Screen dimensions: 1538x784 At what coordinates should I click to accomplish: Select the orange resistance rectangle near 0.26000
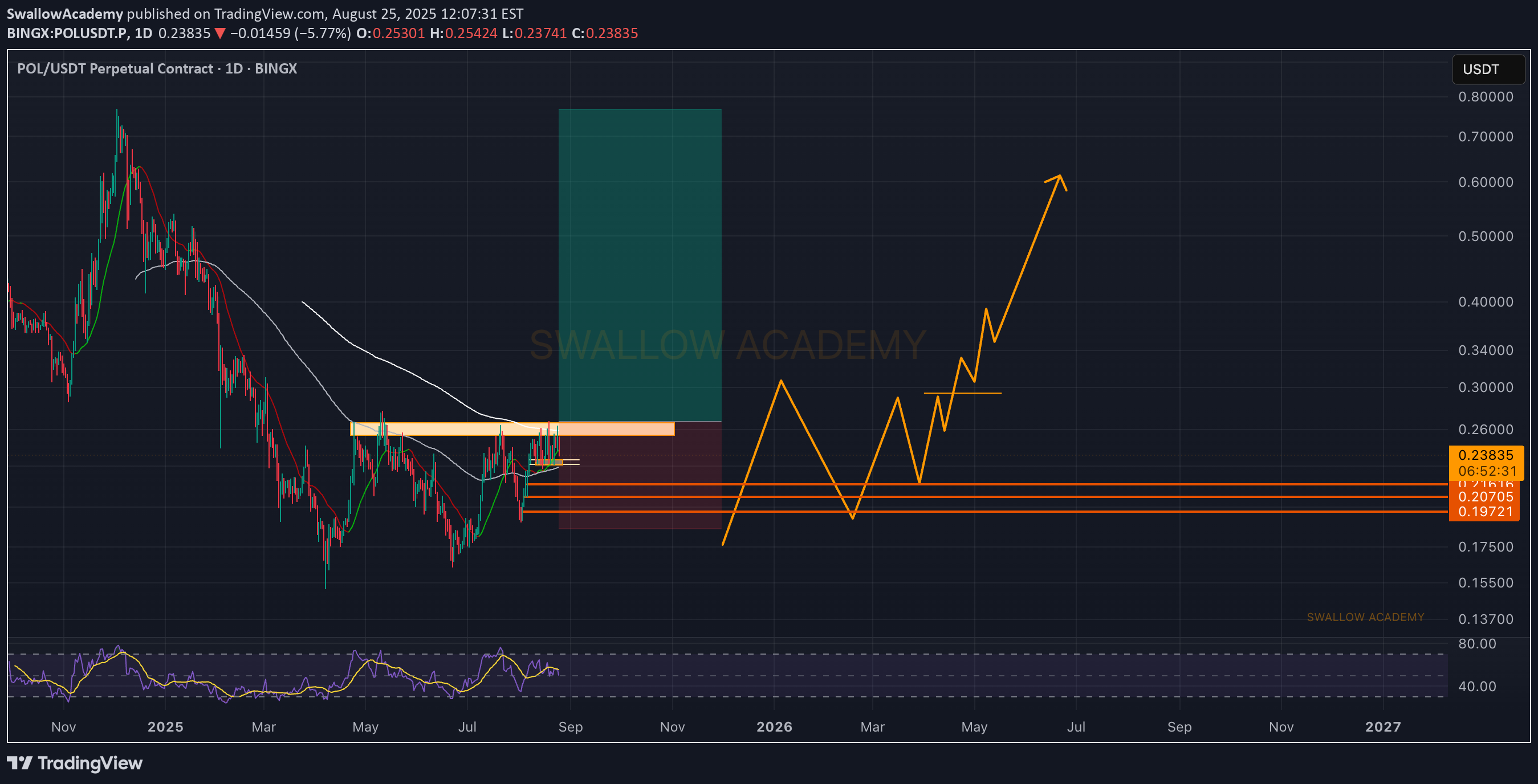click(512, 429)
